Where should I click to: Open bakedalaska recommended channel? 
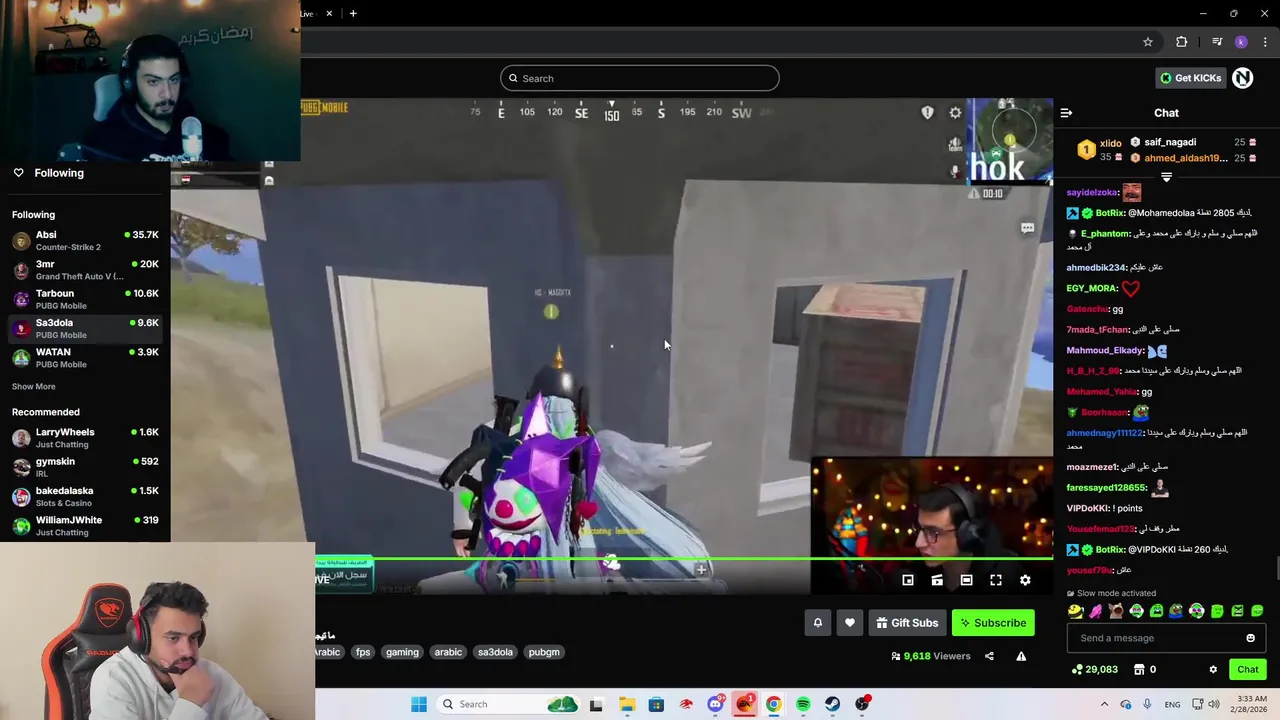(x=85, y=496)
